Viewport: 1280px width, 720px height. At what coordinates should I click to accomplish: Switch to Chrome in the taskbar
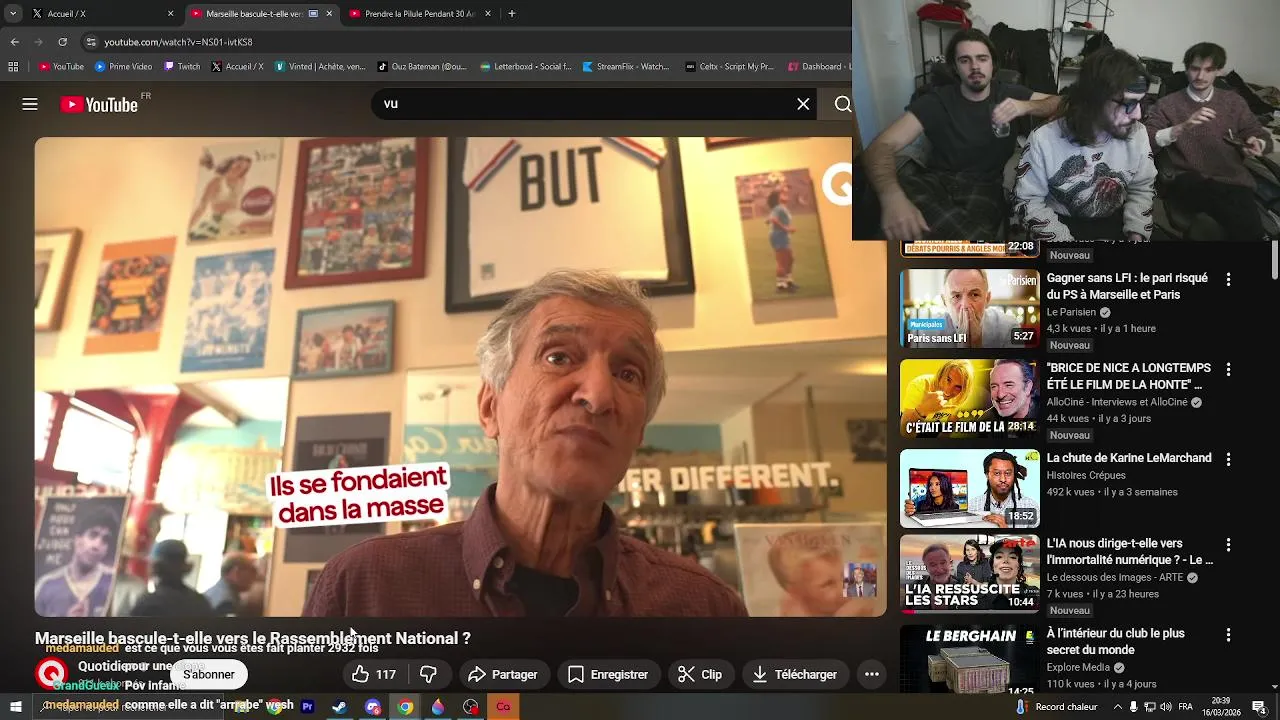point(405,707)
